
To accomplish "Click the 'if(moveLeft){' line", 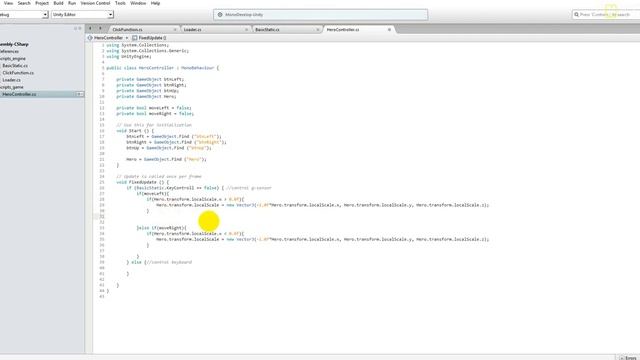I will click(x=153, y=193).
